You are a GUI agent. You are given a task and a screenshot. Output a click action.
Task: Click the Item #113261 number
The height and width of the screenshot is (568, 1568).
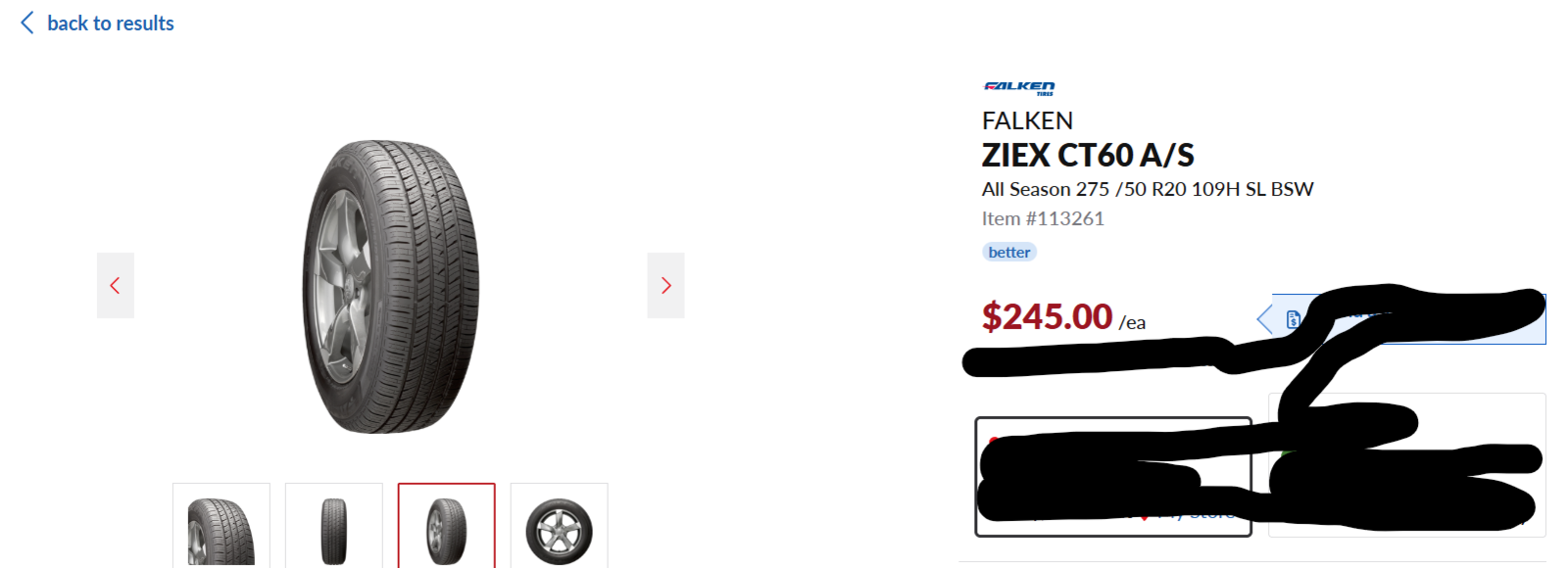(1043, 218)
